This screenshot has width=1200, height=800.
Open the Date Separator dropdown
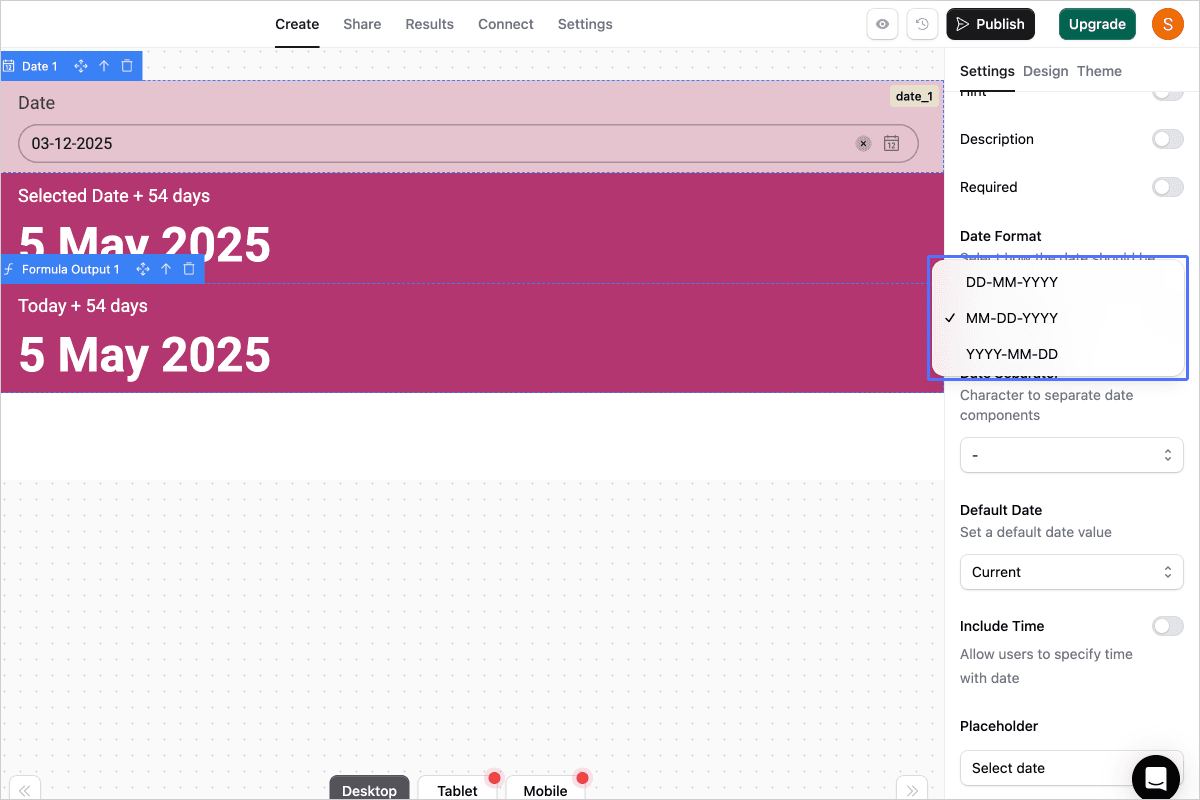point(1071,455)
